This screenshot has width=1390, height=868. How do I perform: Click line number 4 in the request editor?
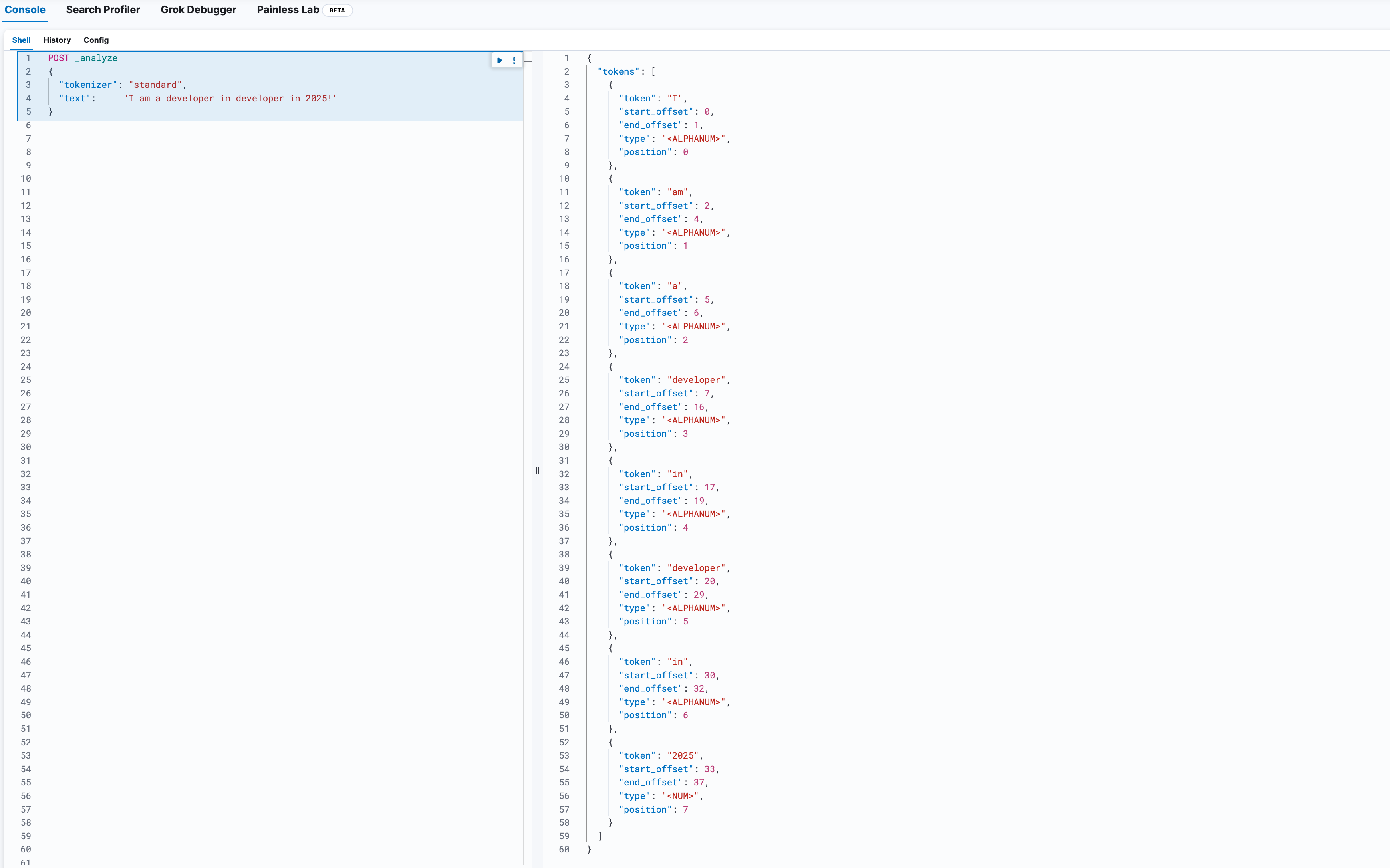[x=28, y=98]
